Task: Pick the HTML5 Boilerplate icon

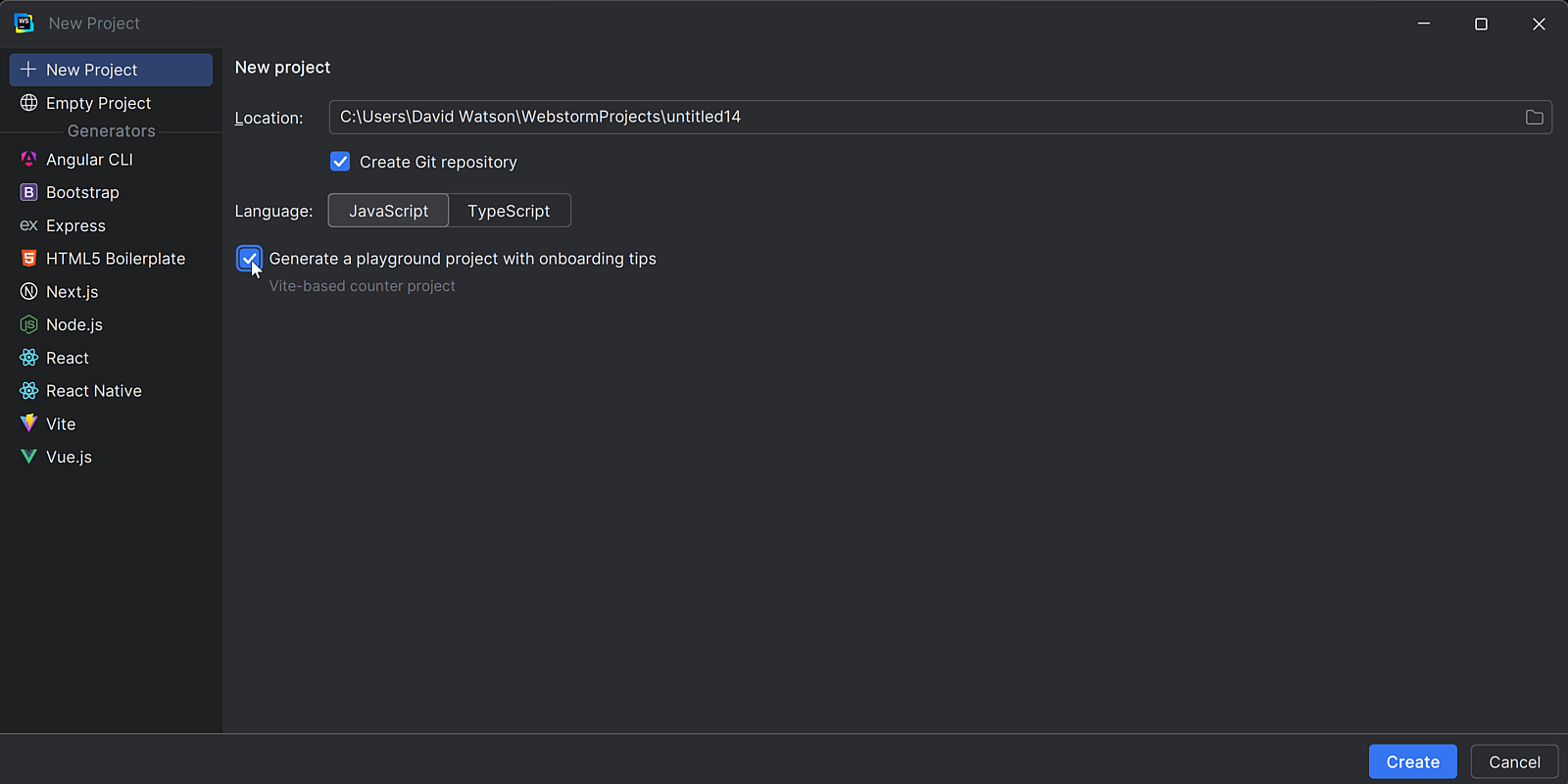Action: [x=28, y=259]
